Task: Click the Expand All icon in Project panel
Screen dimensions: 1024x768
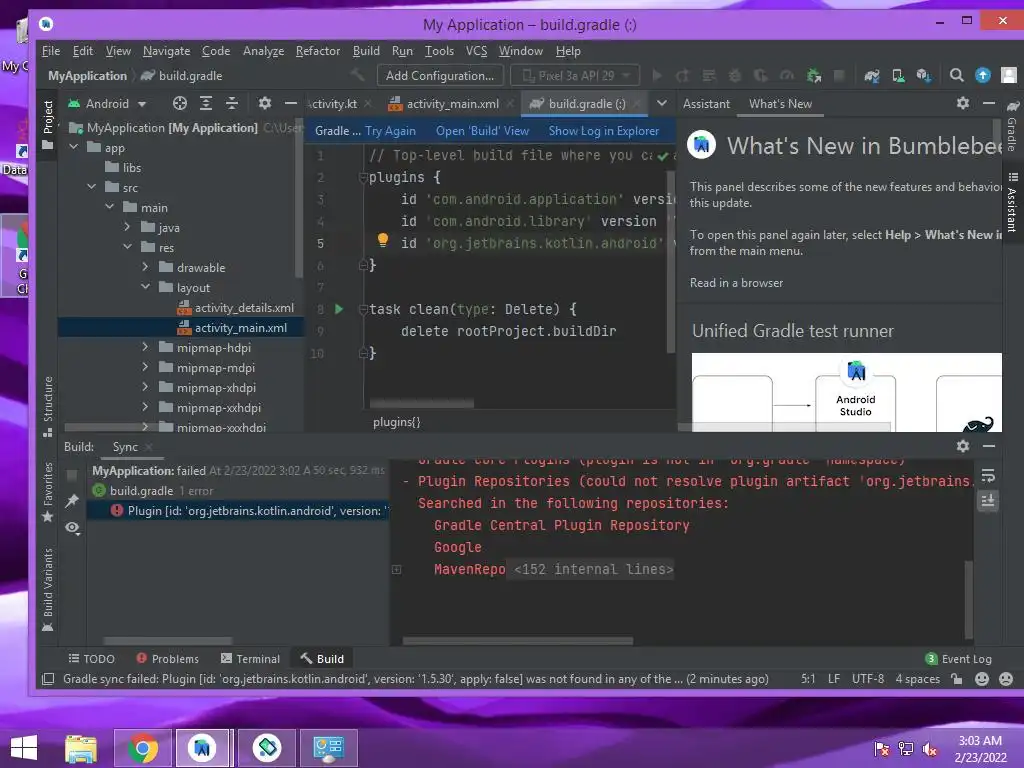Action: 206,103
